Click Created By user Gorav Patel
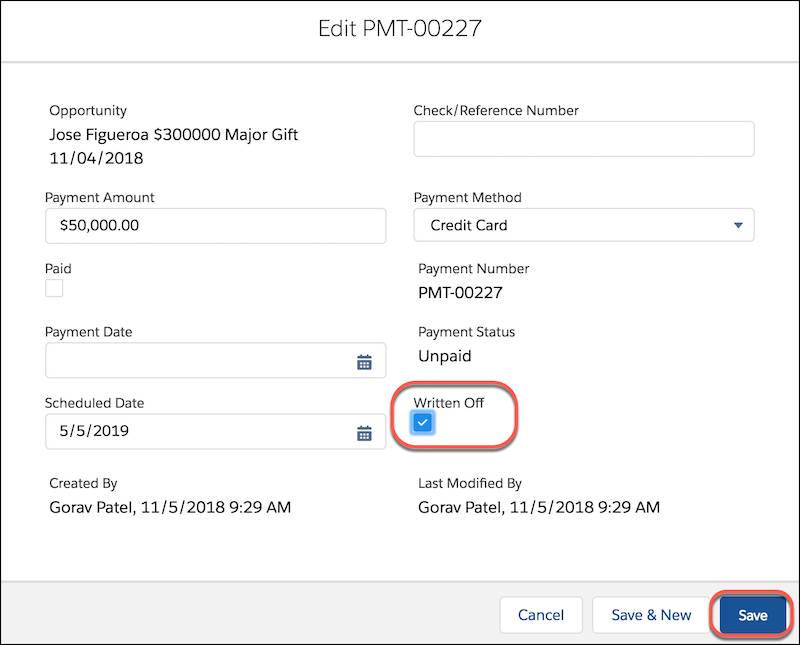The height and width of the screenshot is (645, 800). (167, 508)
